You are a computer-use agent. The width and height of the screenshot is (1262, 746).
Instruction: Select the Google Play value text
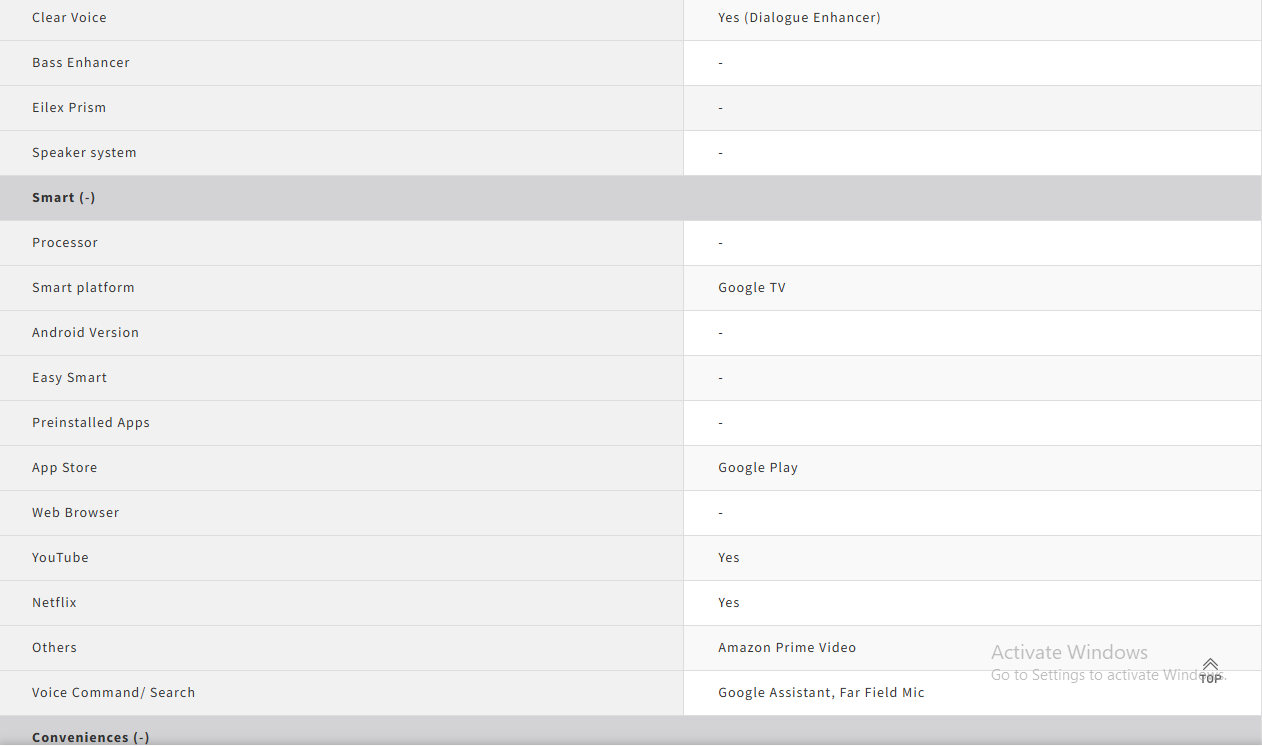pyautogui.click(x=758, y=468)
